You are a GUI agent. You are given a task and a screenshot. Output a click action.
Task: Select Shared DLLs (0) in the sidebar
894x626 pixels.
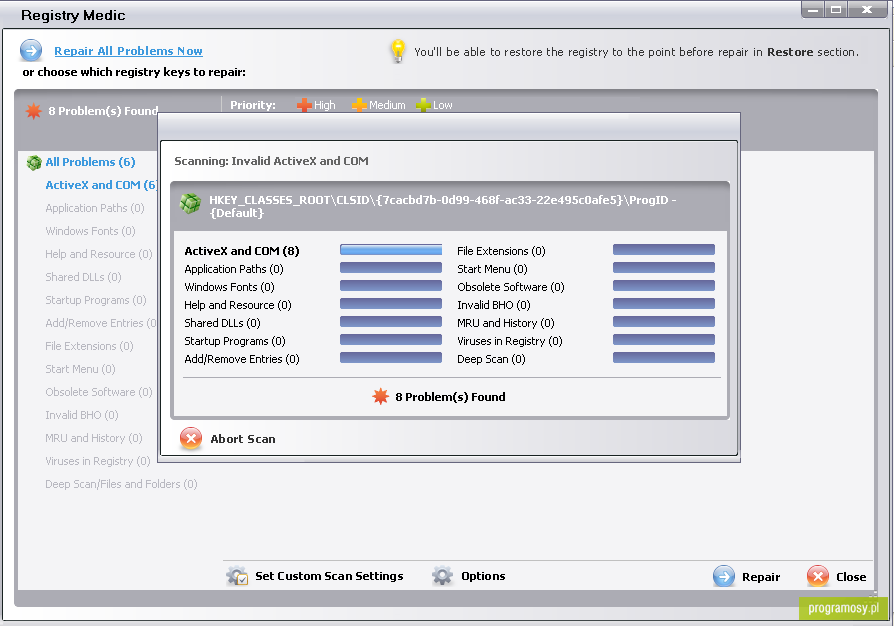(83, 277)
